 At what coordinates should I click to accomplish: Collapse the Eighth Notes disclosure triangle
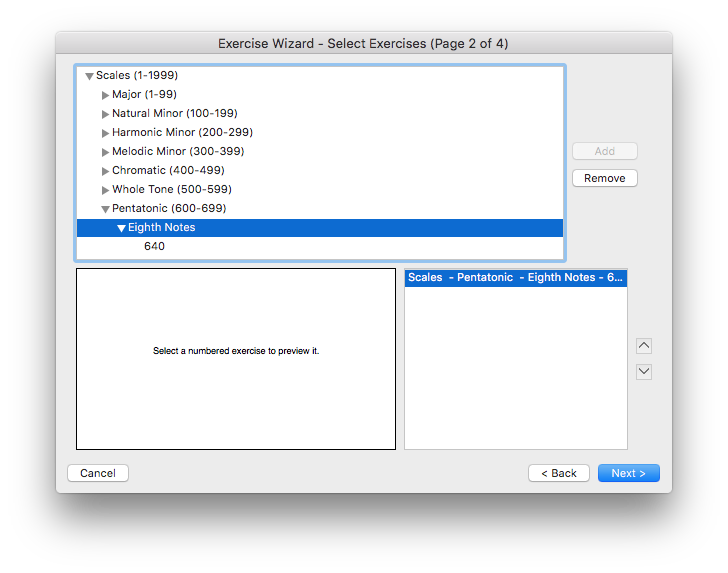(x=121, y=228)
